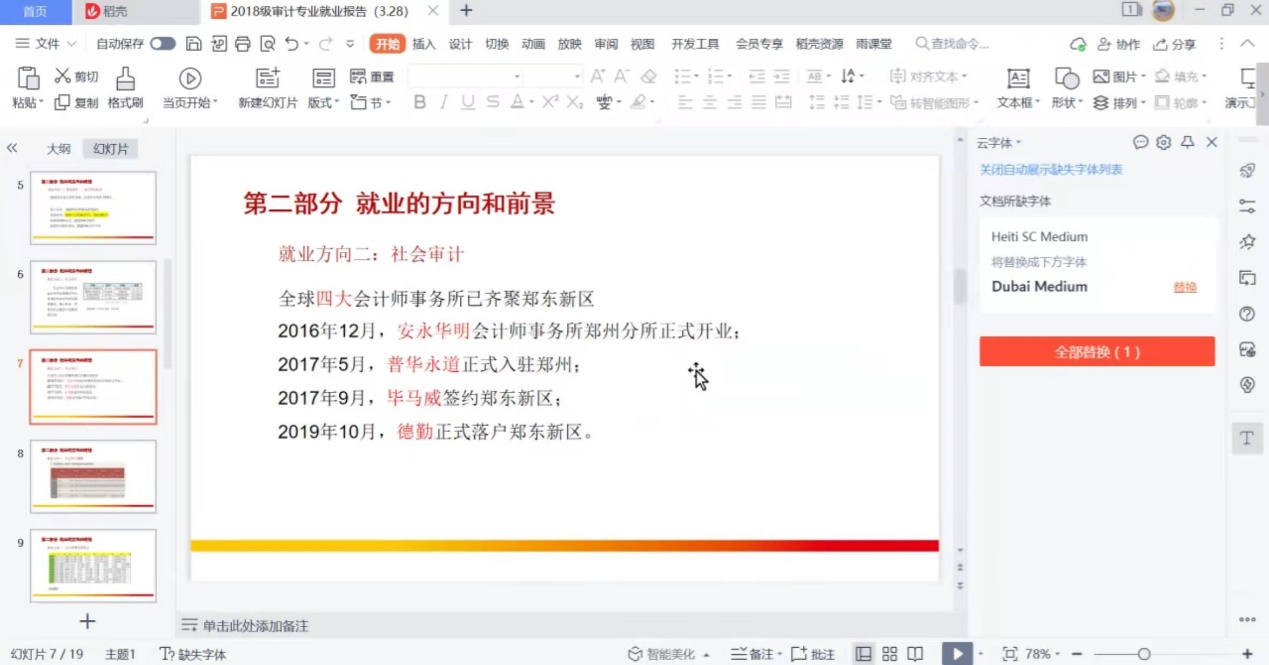Insert a text box 文本框
The image size is (1269, 665).
point(1018,88)
